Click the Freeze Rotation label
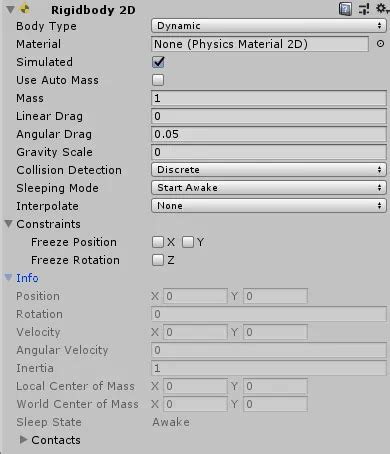The height and width of the screenshot is (454, 390). coord(75,260)
